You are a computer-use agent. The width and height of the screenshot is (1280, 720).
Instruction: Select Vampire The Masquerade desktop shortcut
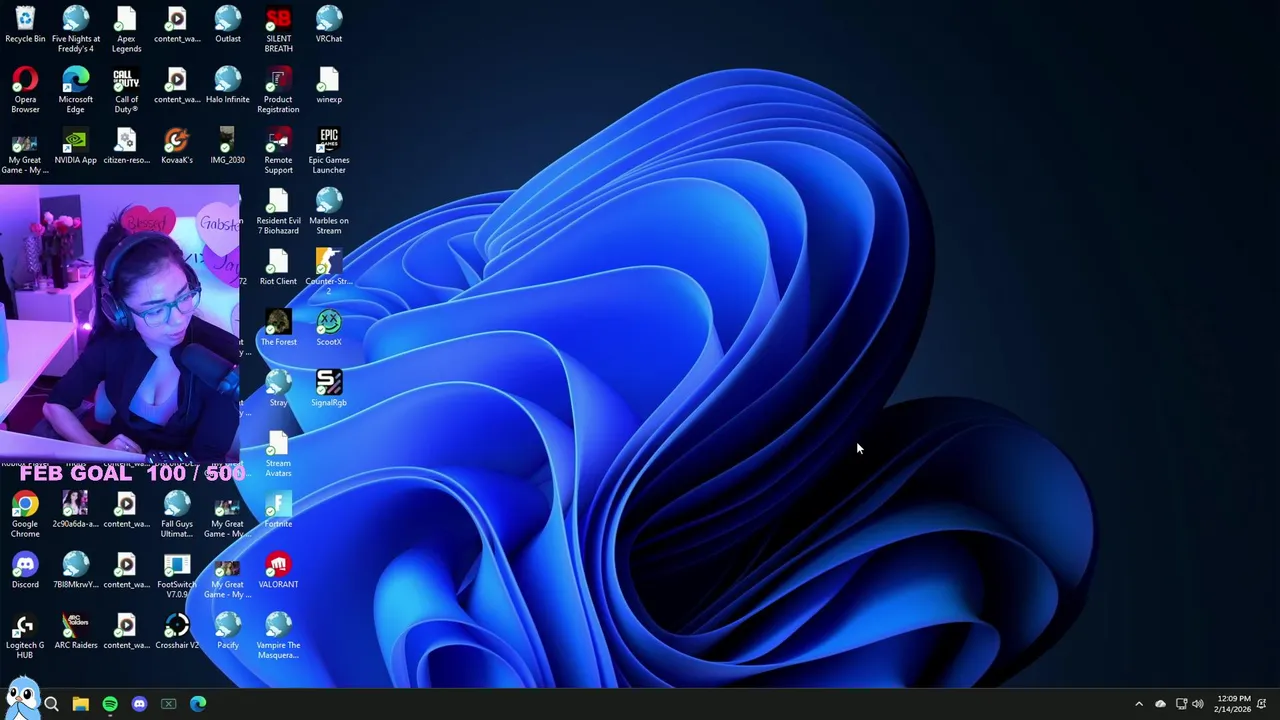pos(278,636)
